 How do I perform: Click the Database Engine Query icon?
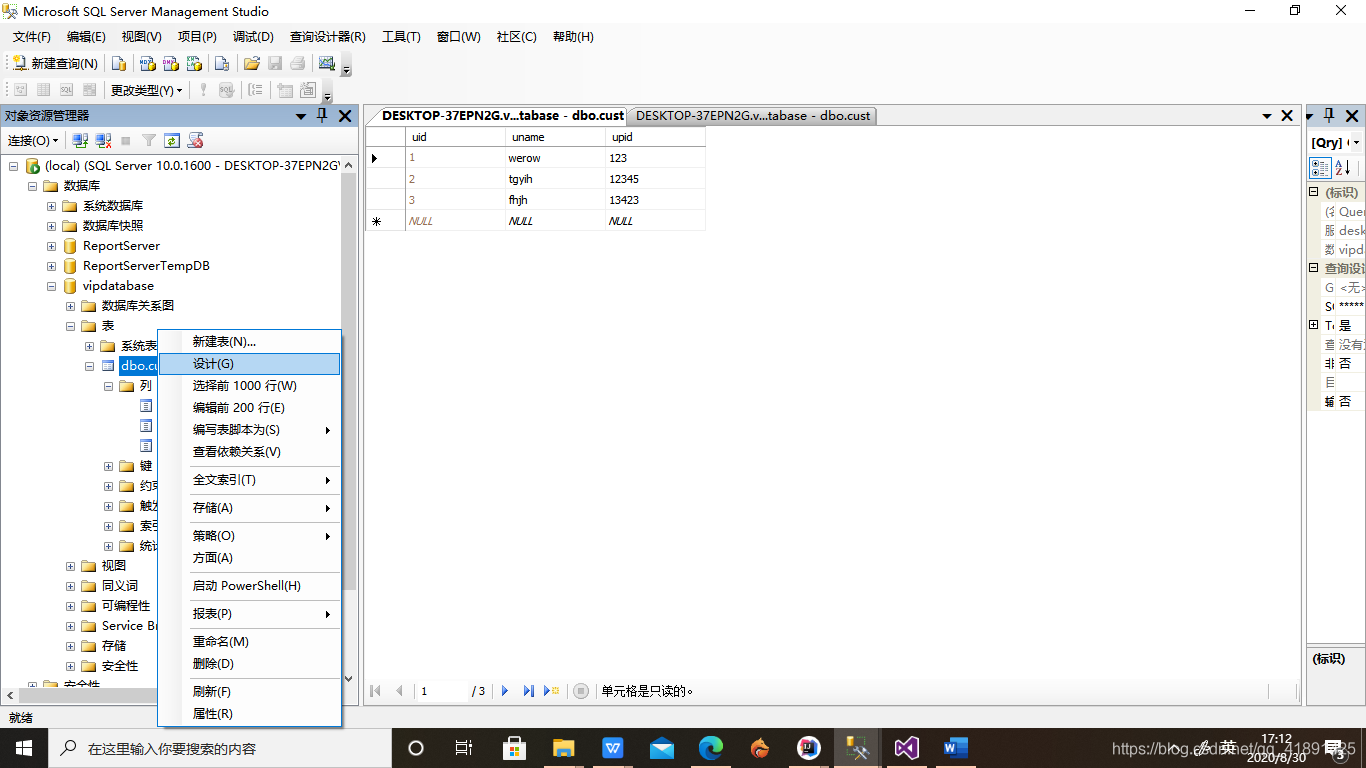pyautogui.click(x=119, y=64)
